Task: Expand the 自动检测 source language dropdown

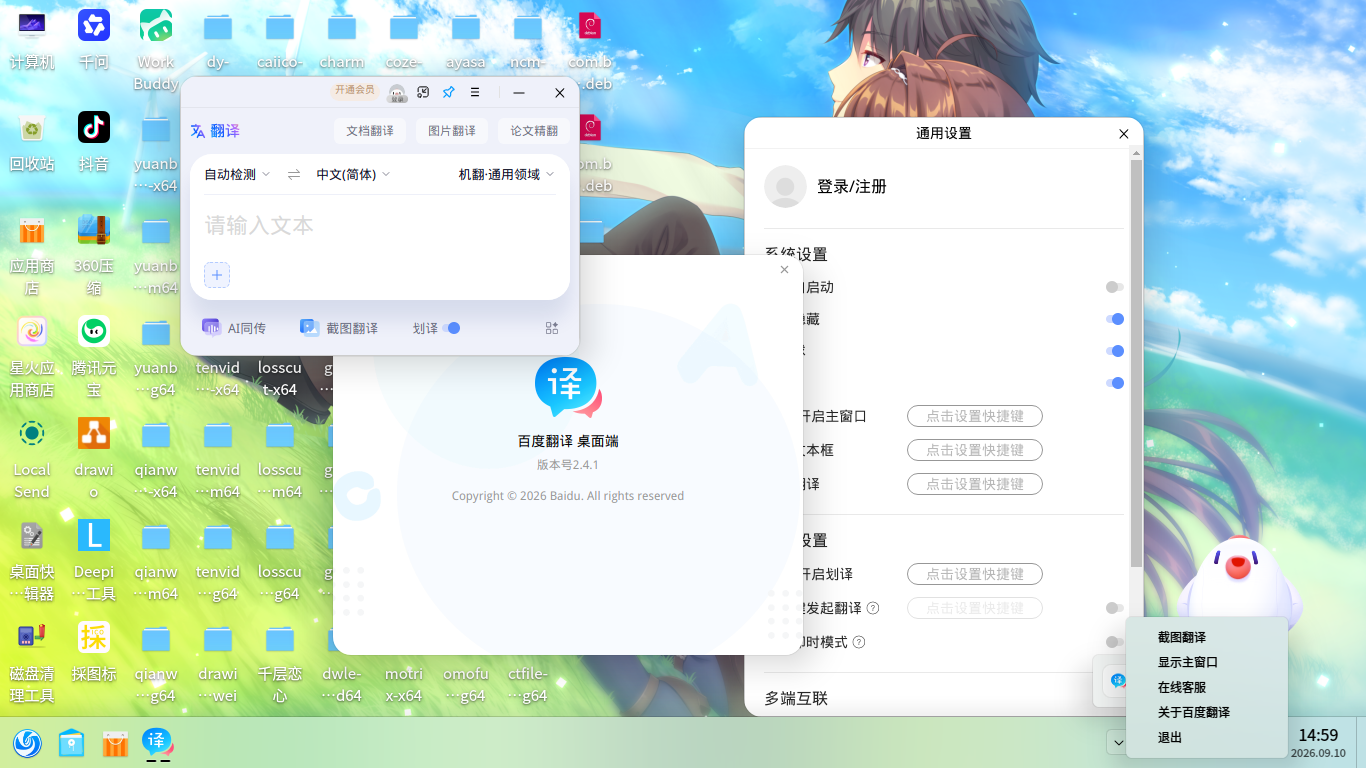Action: (x=237, y=174)
